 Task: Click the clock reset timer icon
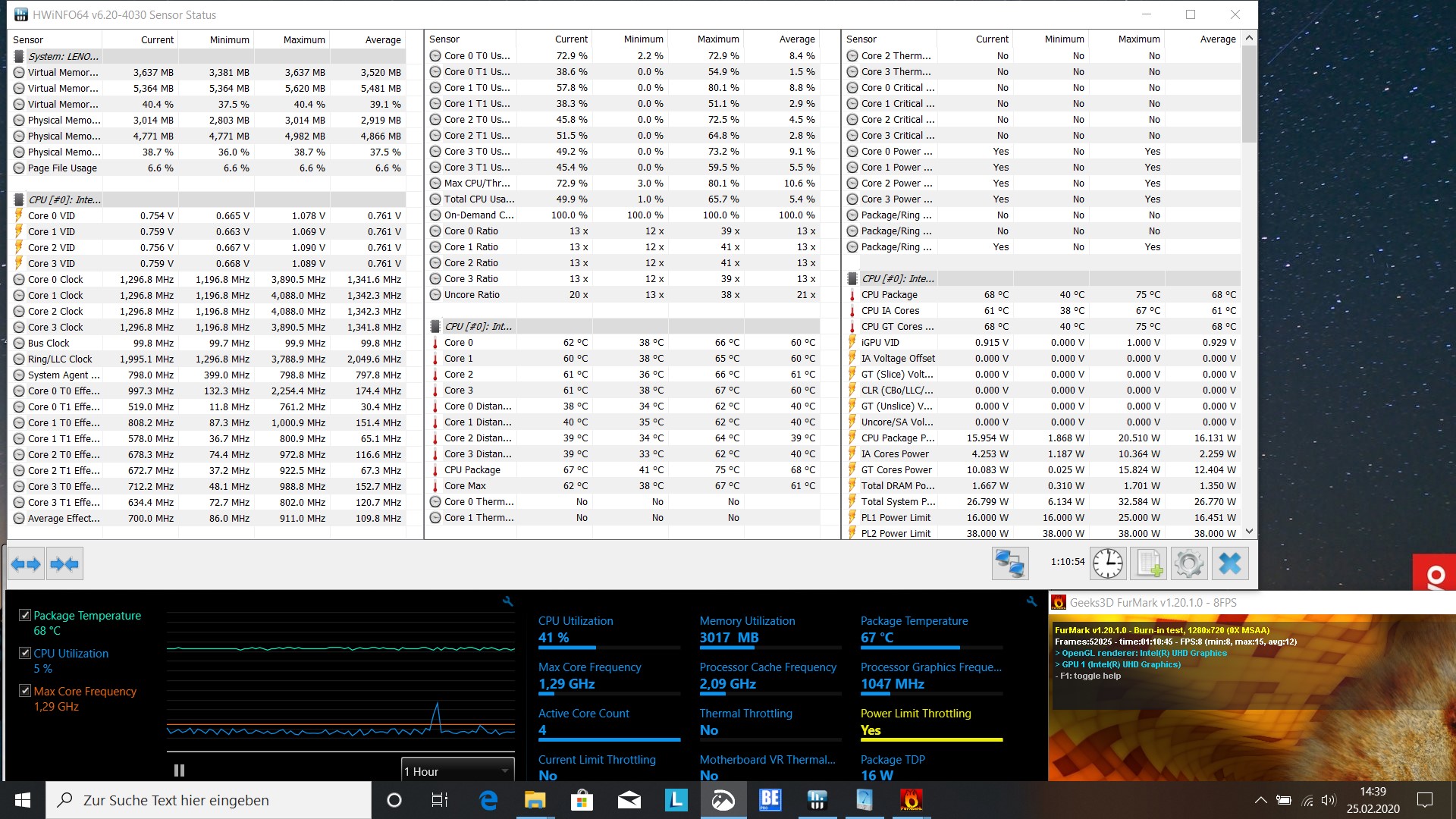tap(1108, 563)
